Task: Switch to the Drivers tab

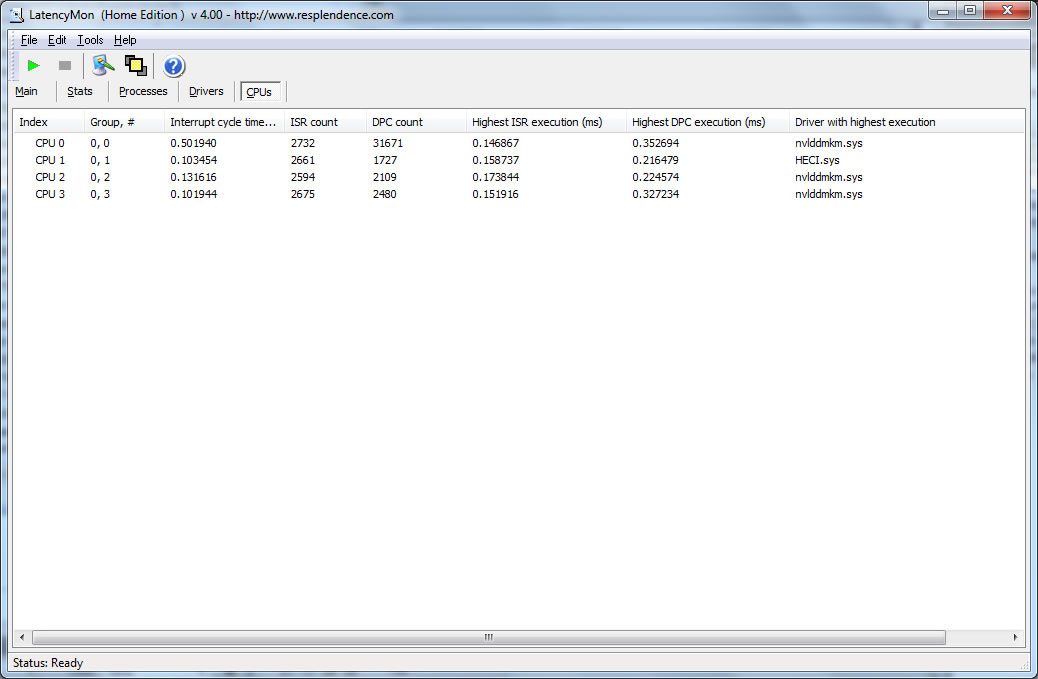Action: tap(206, 92)
